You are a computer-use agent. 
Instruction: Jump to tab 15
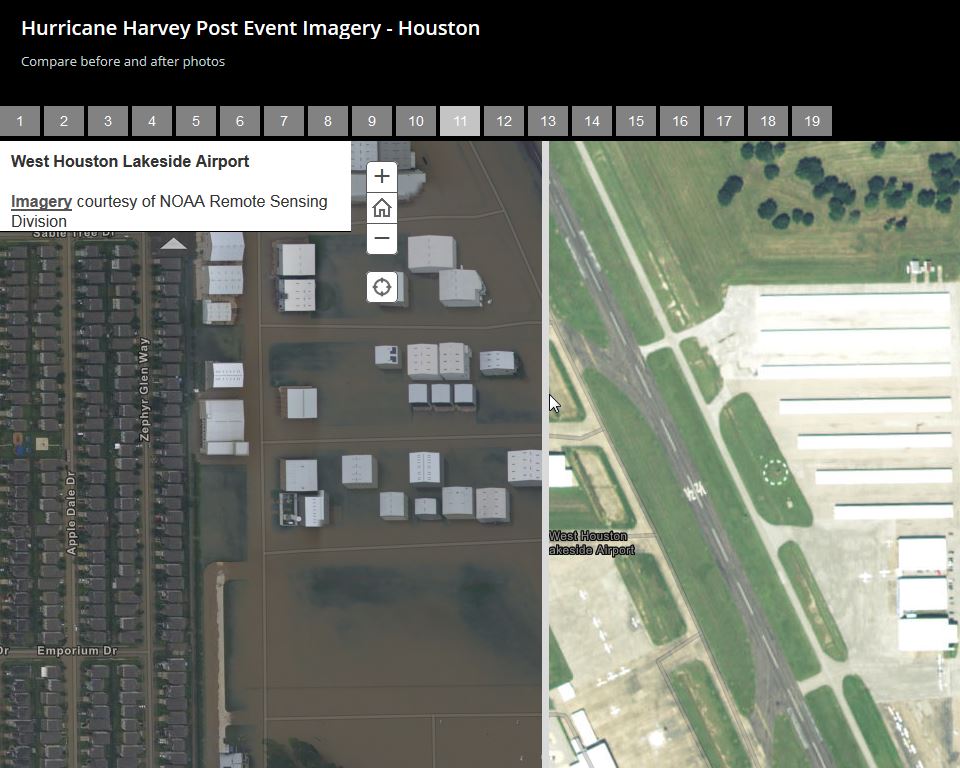point(636,121)
